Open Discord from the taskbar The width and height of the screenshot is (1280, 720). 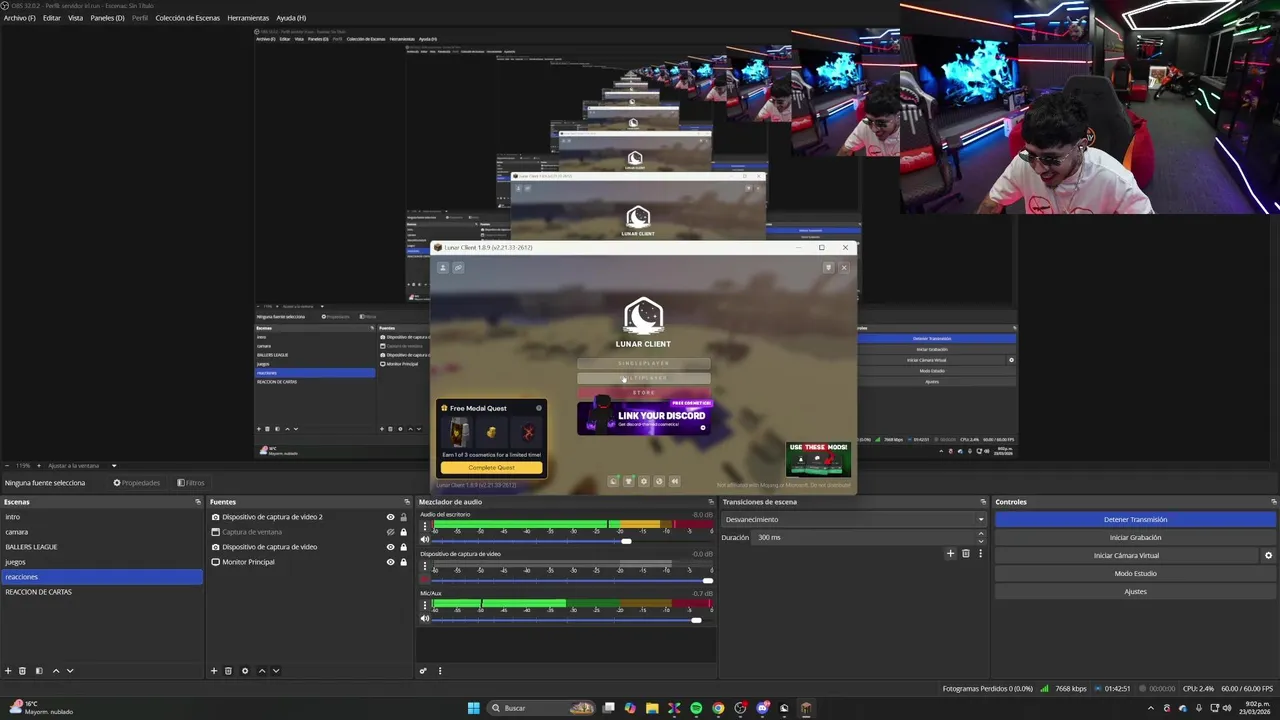point(762,708)
